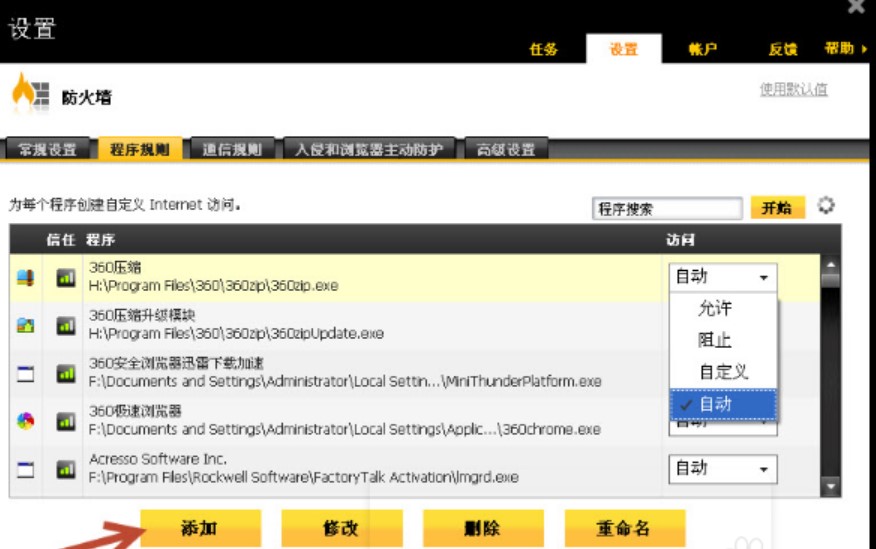Switch to the 任务 top tab
The image size is (876, 549).
[543, 49]
